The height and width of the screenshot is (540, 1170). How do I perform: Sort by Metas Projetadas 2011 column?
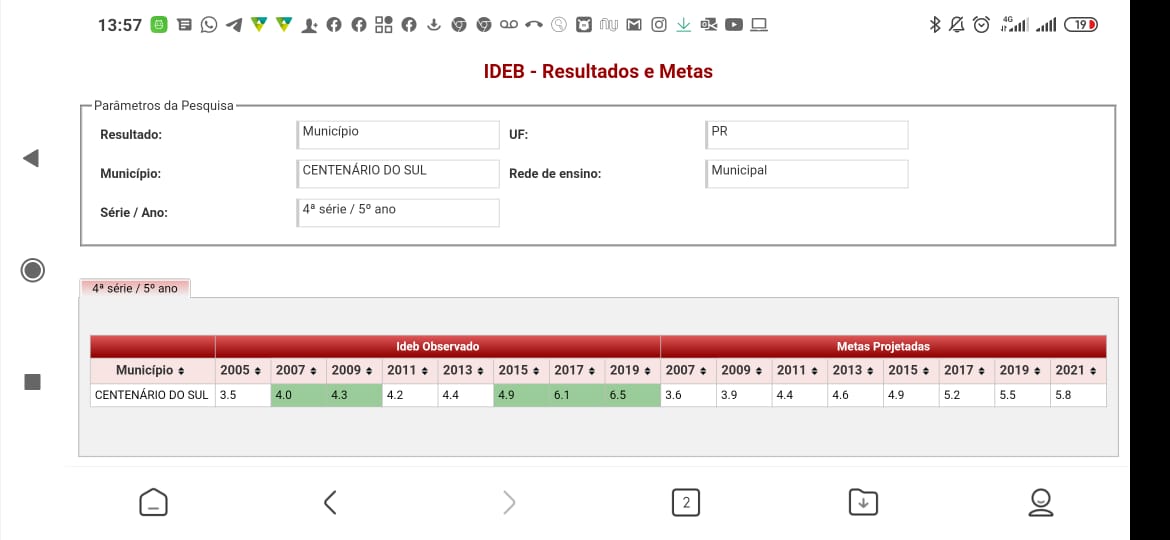pyautogui.click(x=800, y=370)
